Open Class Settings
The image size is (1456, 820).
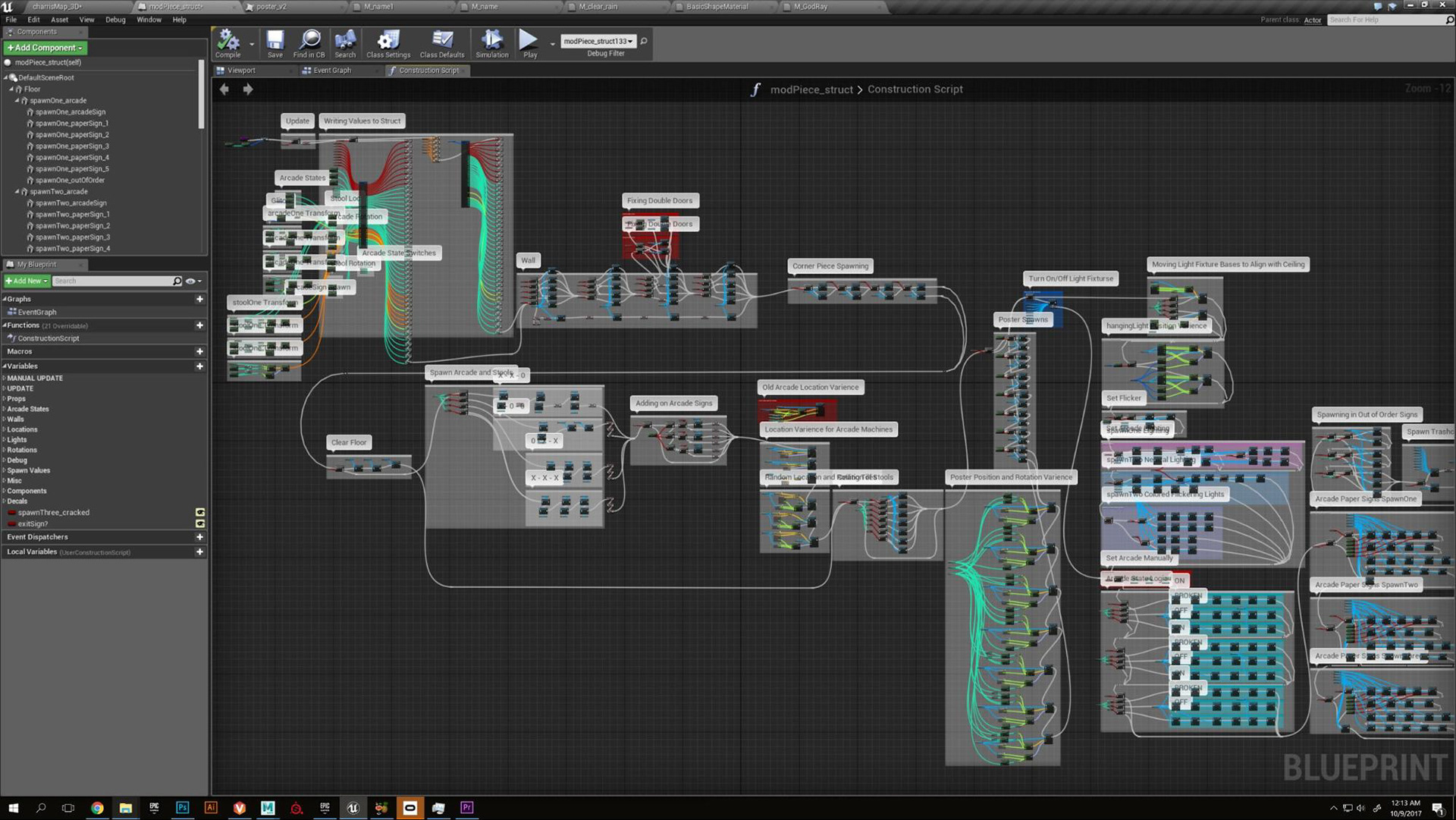pyautogui.click(x=388, y=43)
